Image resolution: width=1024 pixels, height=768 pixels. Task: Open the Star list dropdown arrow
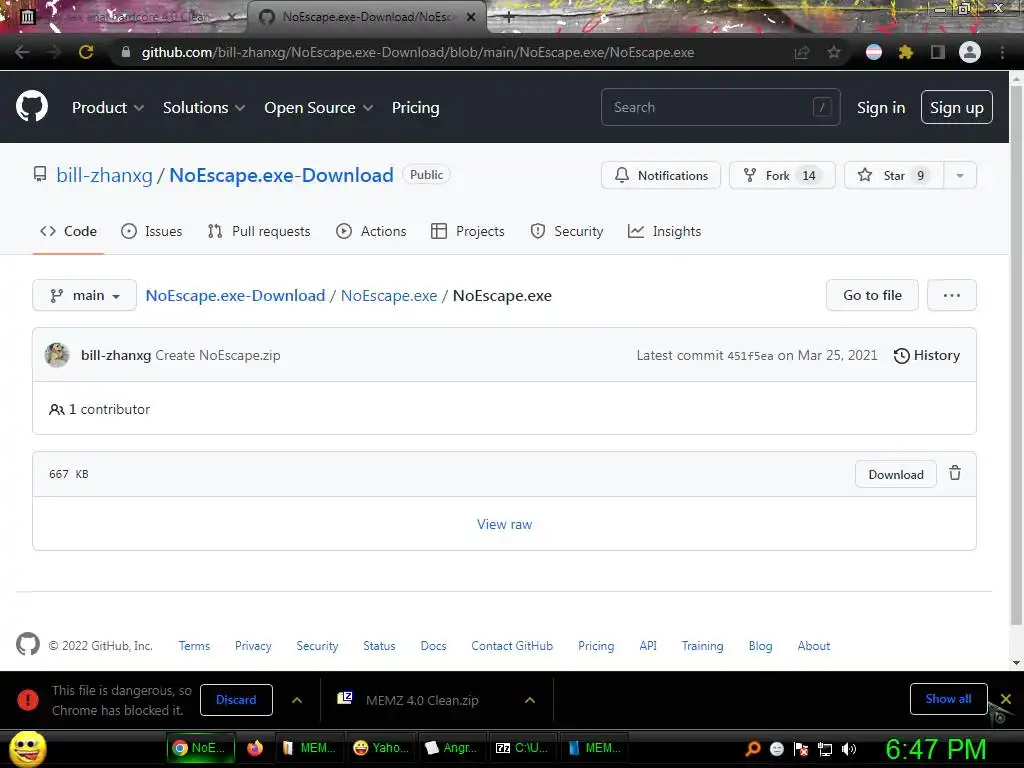pos(959,175)
